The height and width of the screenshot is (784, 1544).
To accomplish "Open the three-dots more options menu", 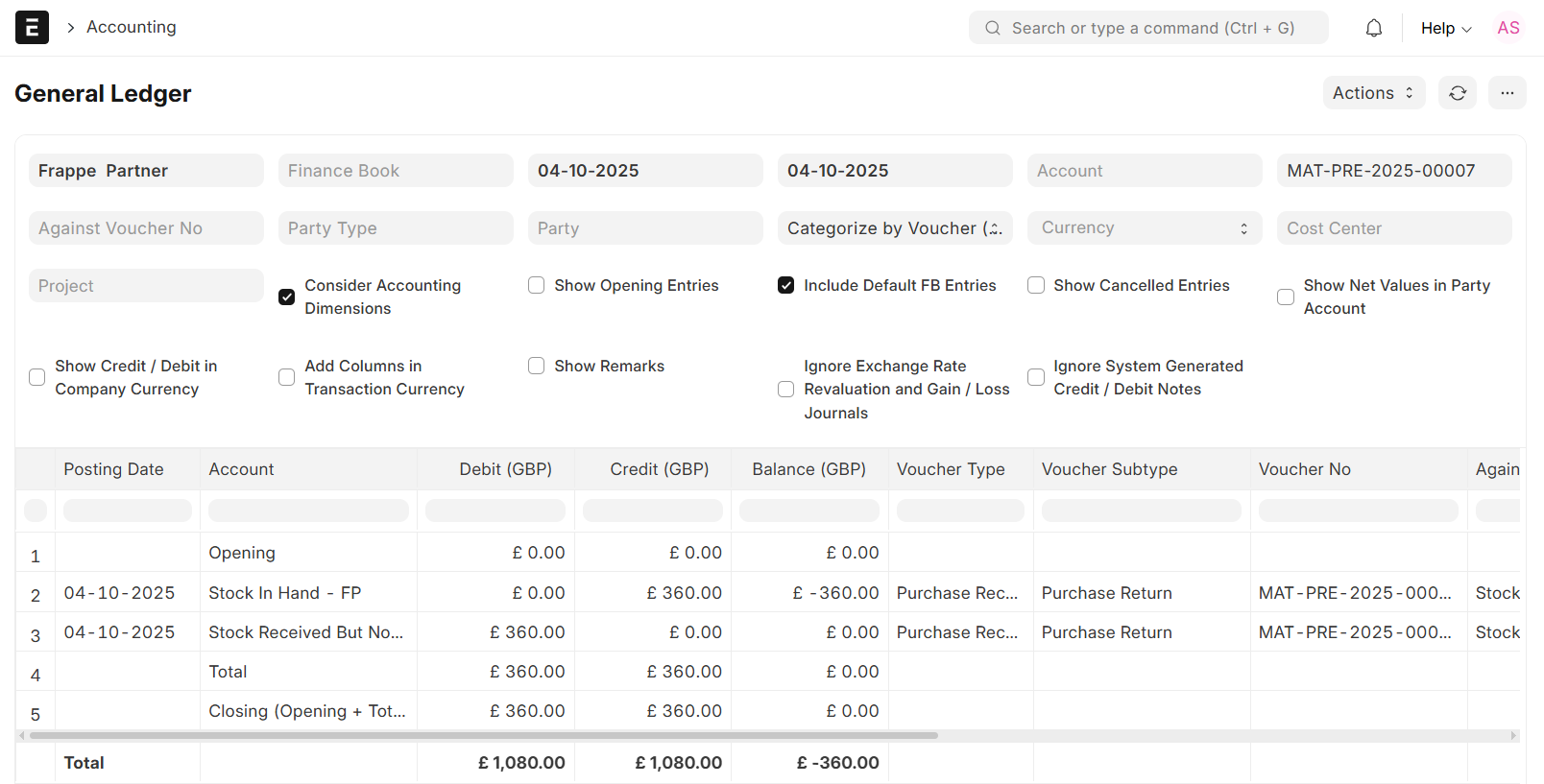I will click(1508, 93).
